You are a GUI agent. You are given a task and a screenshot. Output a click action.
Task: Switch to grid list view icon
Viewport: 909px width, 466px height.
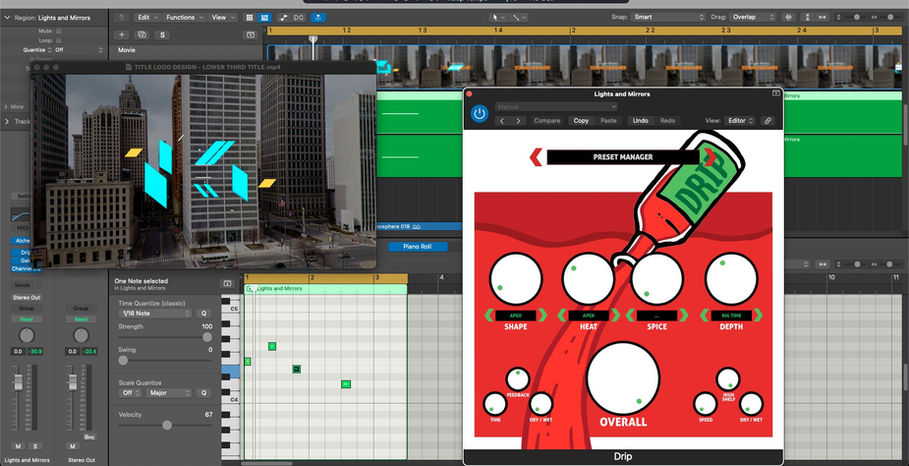point(250,18)
